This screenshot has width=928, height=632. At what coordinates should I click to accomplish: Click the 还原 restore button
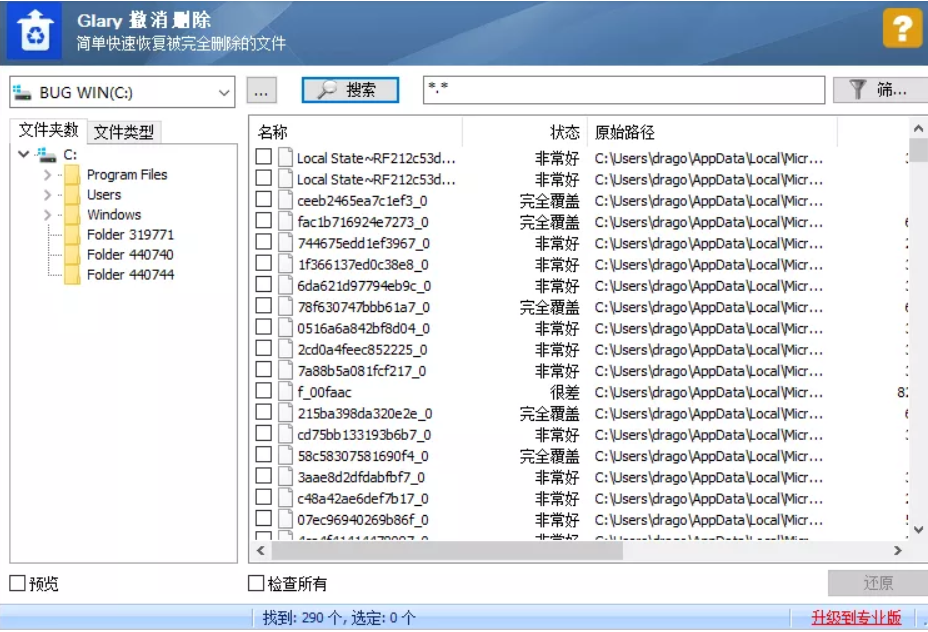click(x=878, y=583)
